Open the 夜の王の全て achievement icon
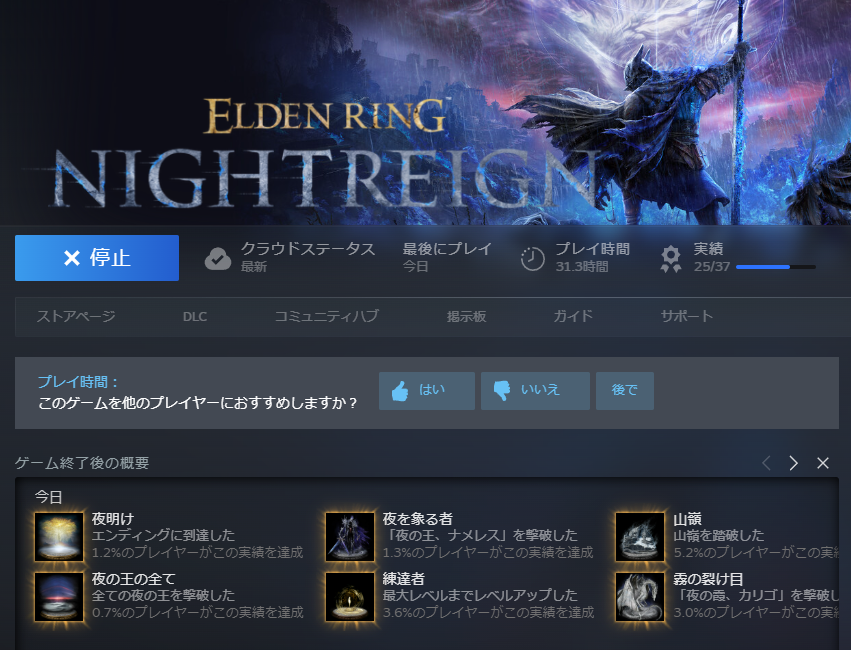 59,596
